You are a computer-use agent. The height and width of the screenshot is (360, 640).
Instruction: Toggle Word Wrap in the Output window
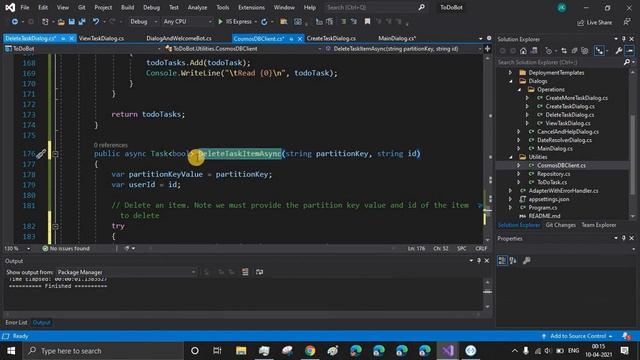pyautogui.click(x=260, y=272)
